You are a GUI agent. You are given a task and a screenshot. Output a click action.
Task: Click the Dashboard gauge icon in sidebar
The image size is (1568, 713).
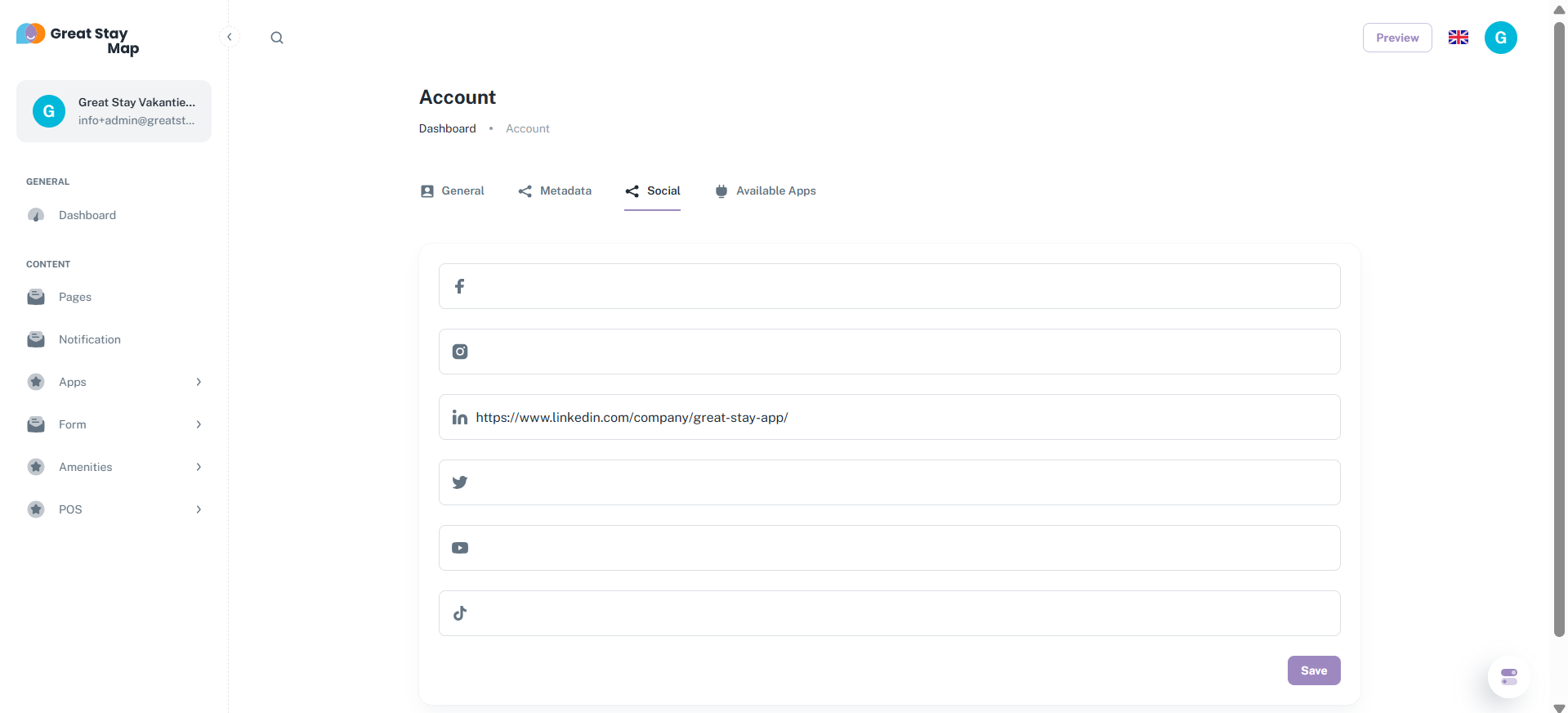click(x=36, y=215)
